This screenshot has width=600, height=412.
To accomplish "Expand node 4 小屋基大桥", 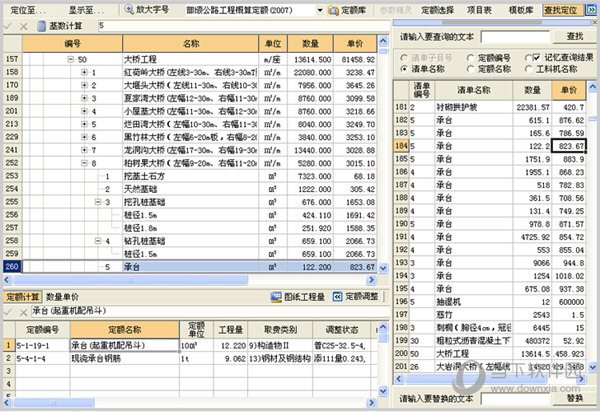I will (84, 111).
